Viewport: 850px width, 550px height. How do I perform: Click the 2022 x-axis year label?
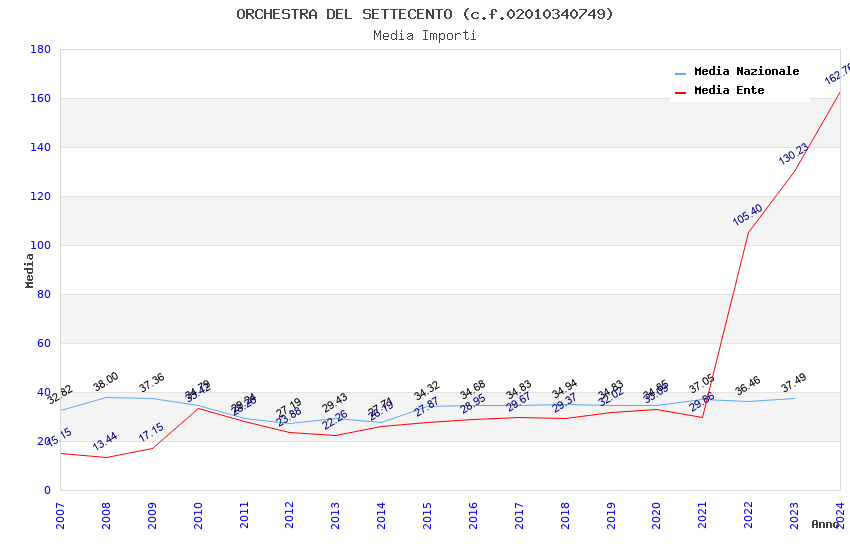(749, 515)
